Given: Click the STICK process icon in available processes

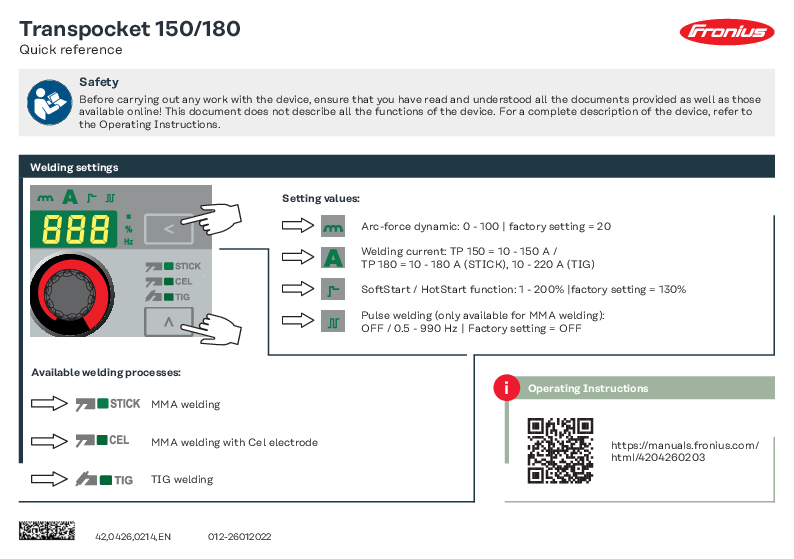Looking at the screenshot, I should tap(108, 404).
